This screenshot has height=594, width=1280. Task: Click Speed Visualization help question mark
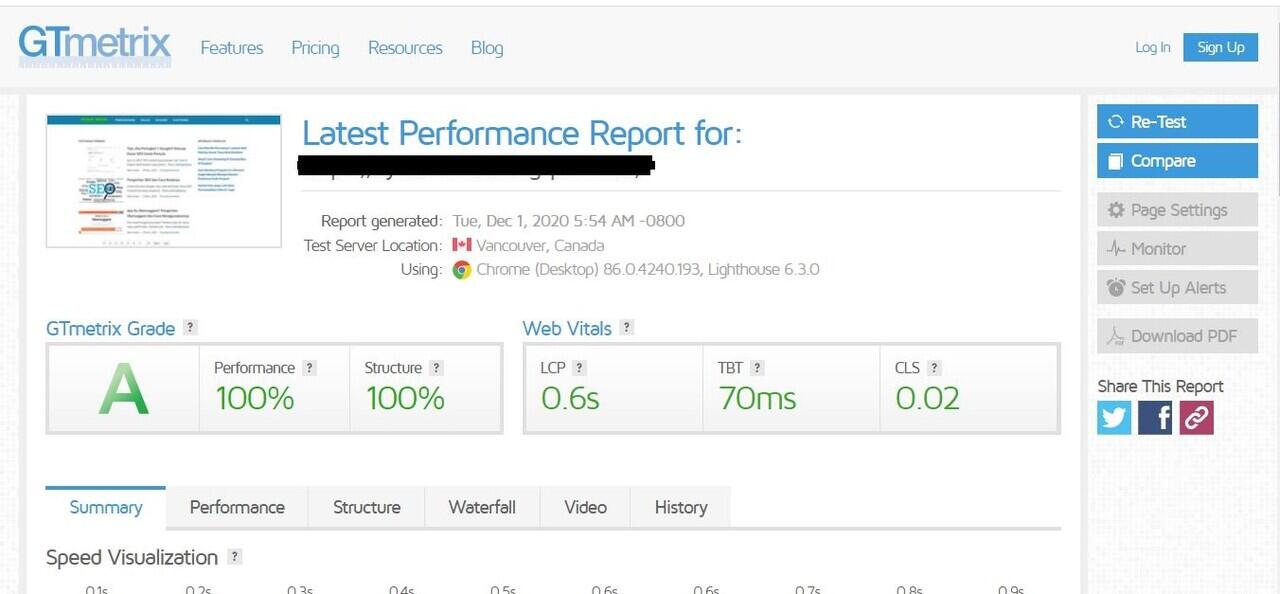[234, 557]
